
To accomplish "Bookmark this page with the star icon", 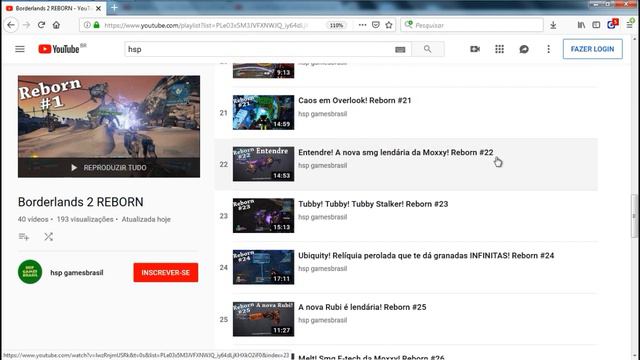I will pos(389,25).
